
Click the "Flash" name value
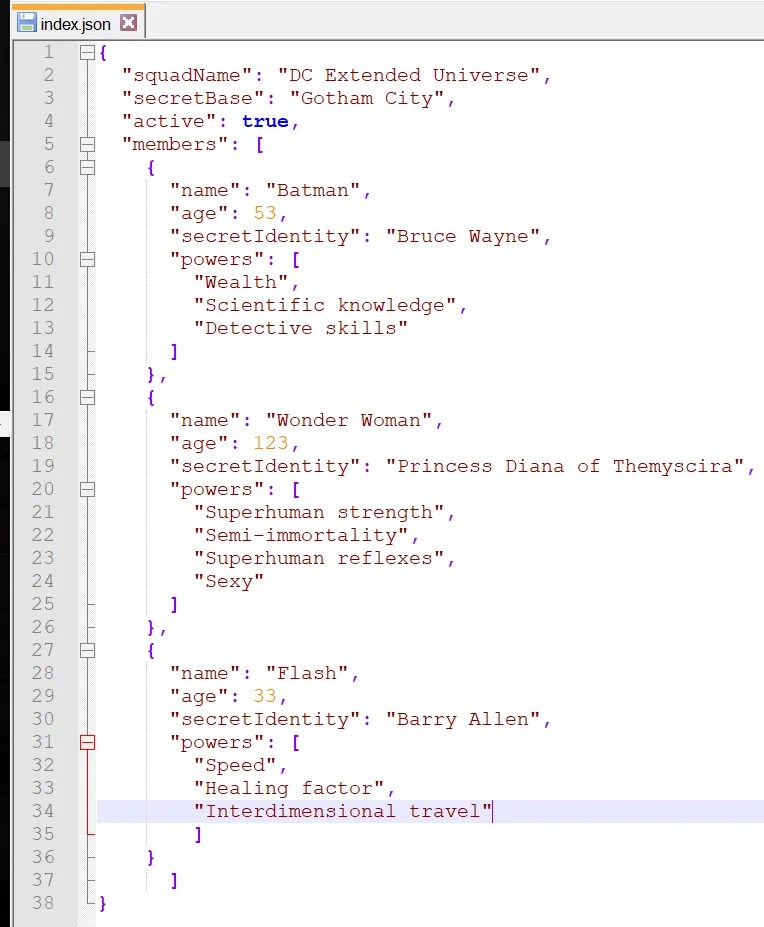pos(307,673)
